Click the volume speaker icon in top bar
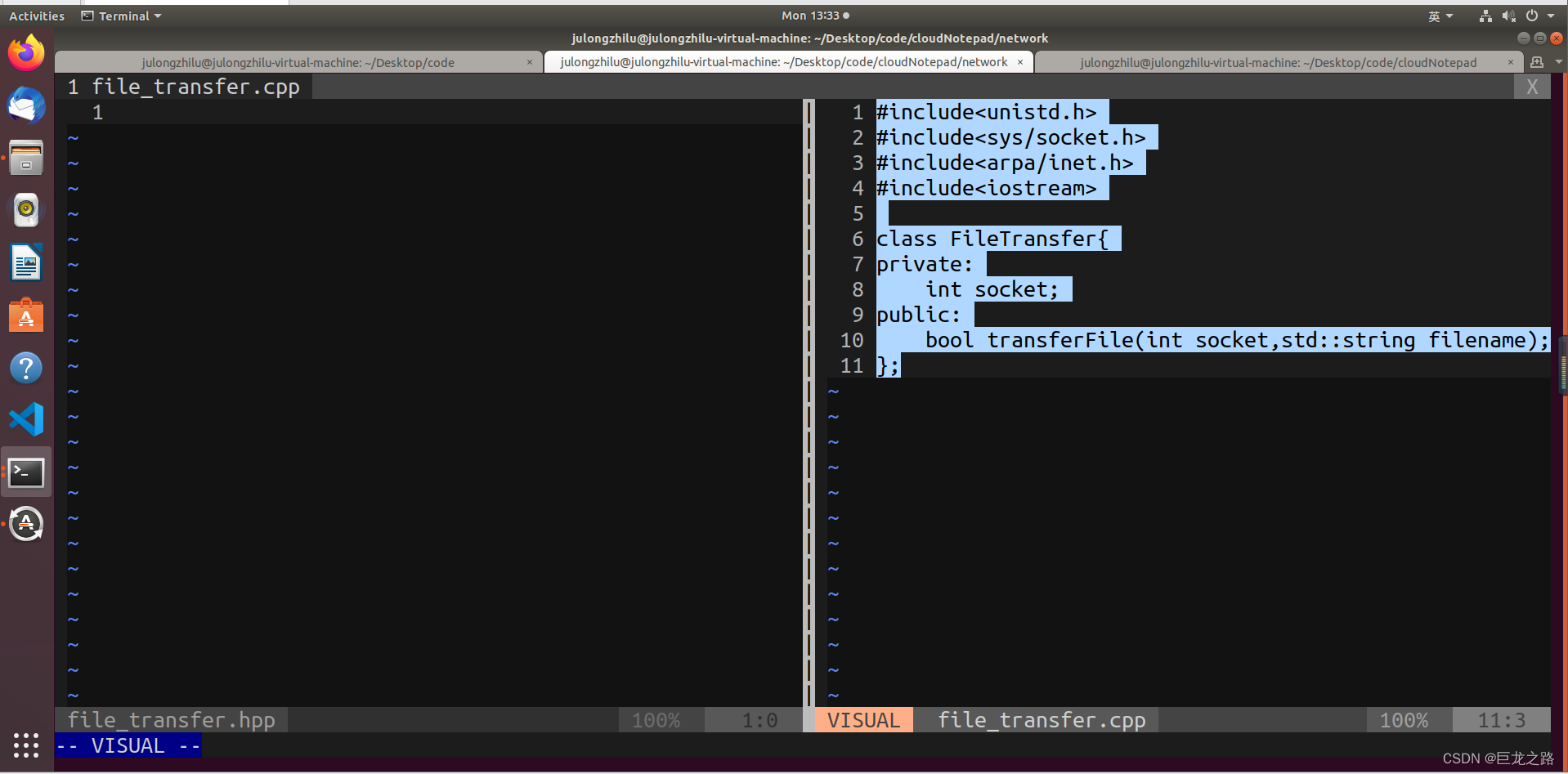 tap(1508, 16)
